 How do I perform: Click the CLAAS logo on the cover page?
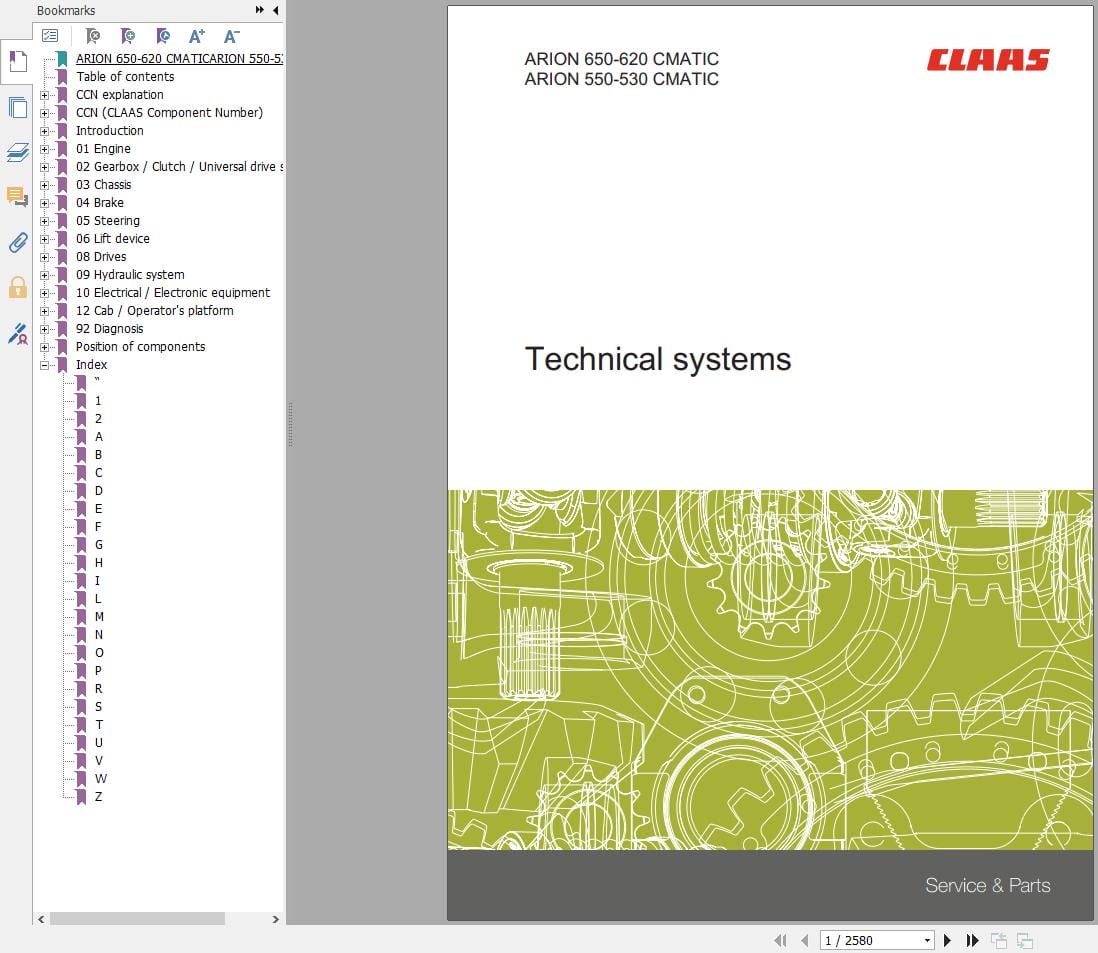tap(988, 60)
